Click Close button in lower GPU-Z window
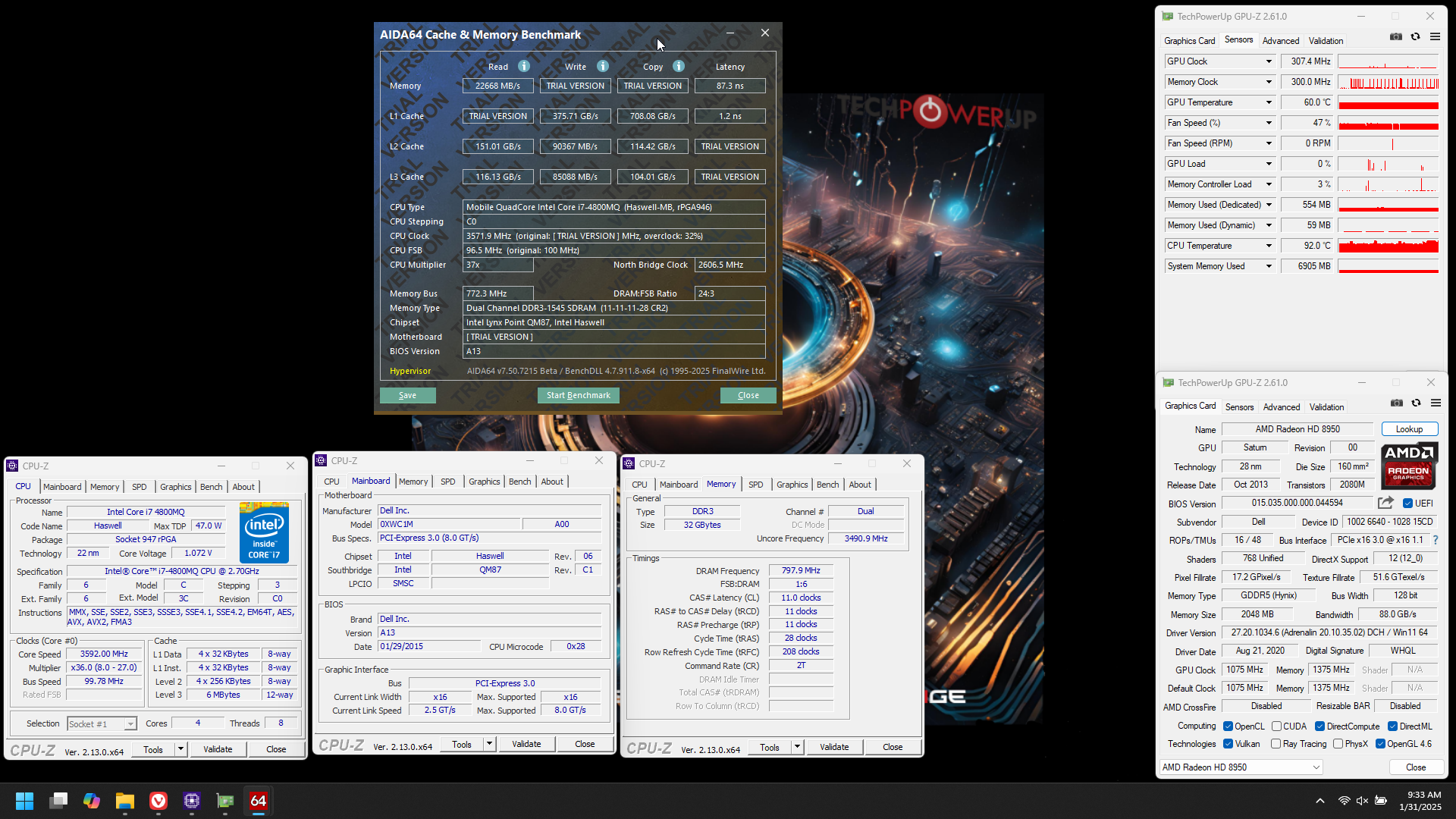Image resolution: width=1456 pixels, height=819 pixels. click(1416, 767)
